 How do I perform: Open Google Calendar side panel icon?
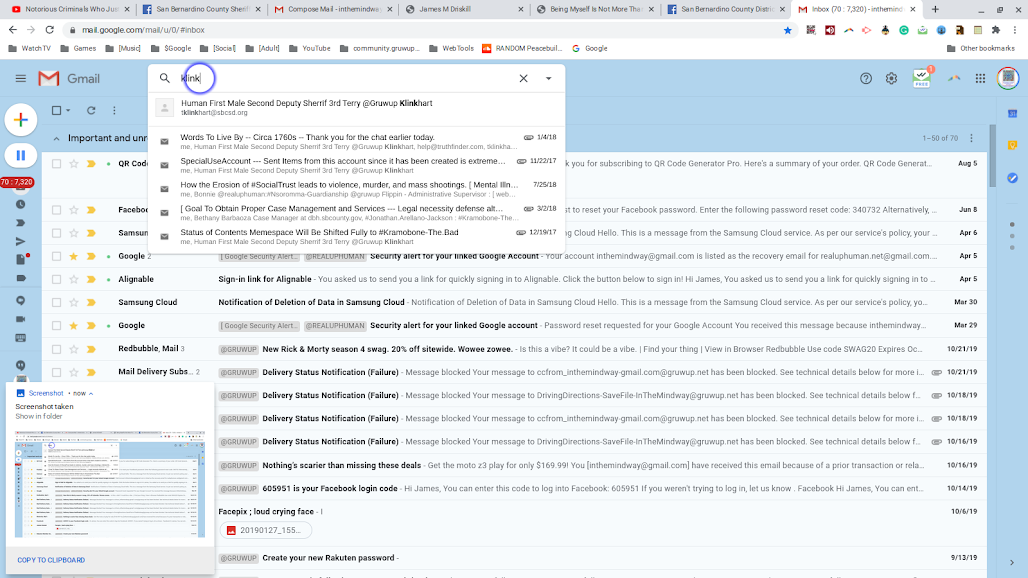1012,114
